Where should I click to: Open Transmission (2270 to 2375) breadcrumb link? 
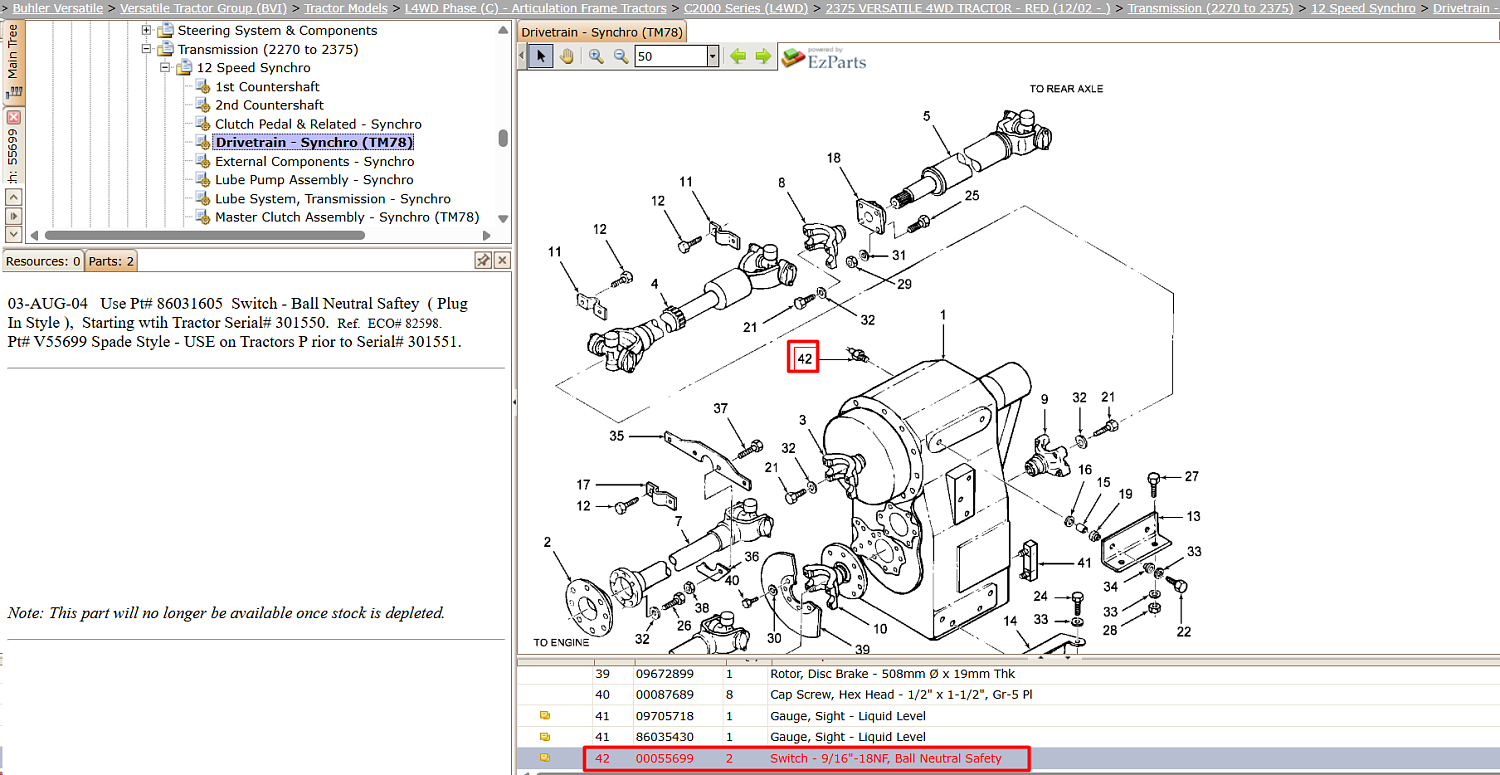pyautogui.click(x=1211, y=8)
